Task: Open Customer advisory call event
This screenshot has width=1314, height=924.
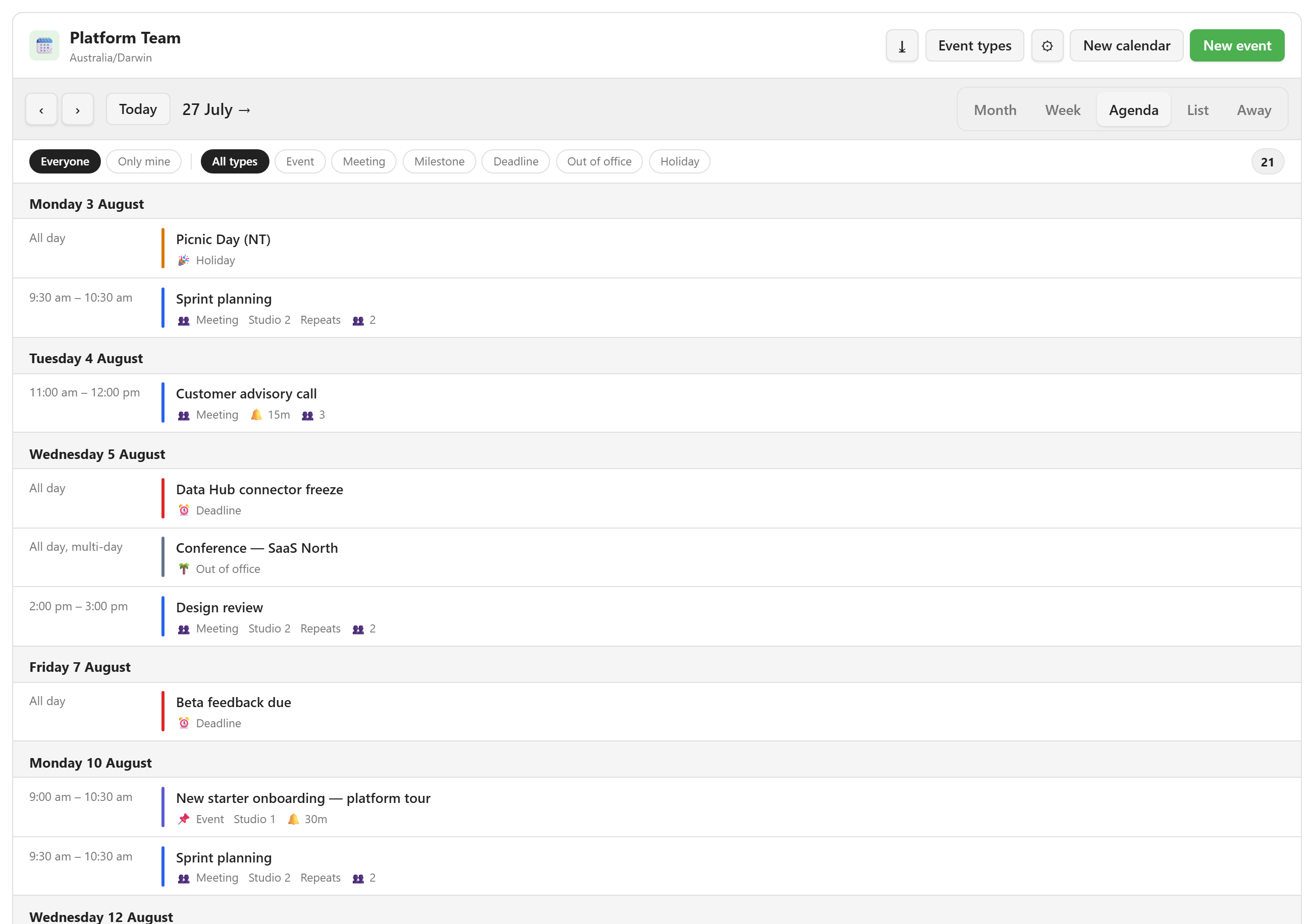Action: (657, 403)
